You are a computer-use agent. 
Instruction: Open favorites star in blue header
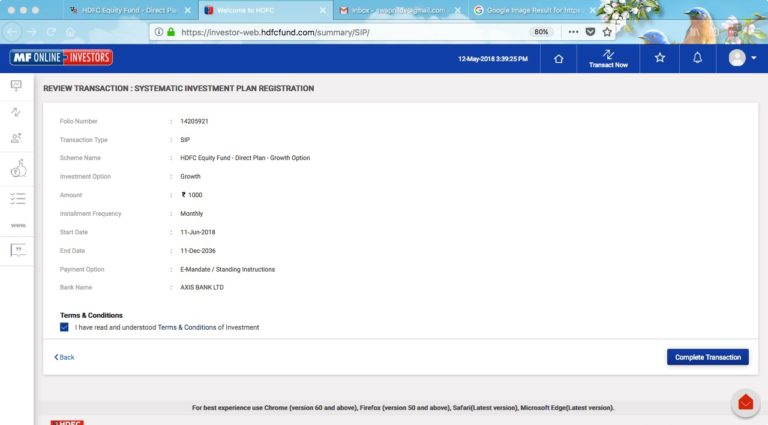coord(660,58)
